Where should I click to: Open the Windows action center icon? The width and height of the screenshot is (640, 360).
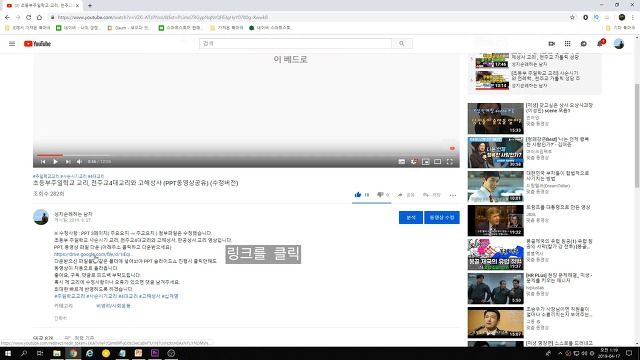pos(629,353)
